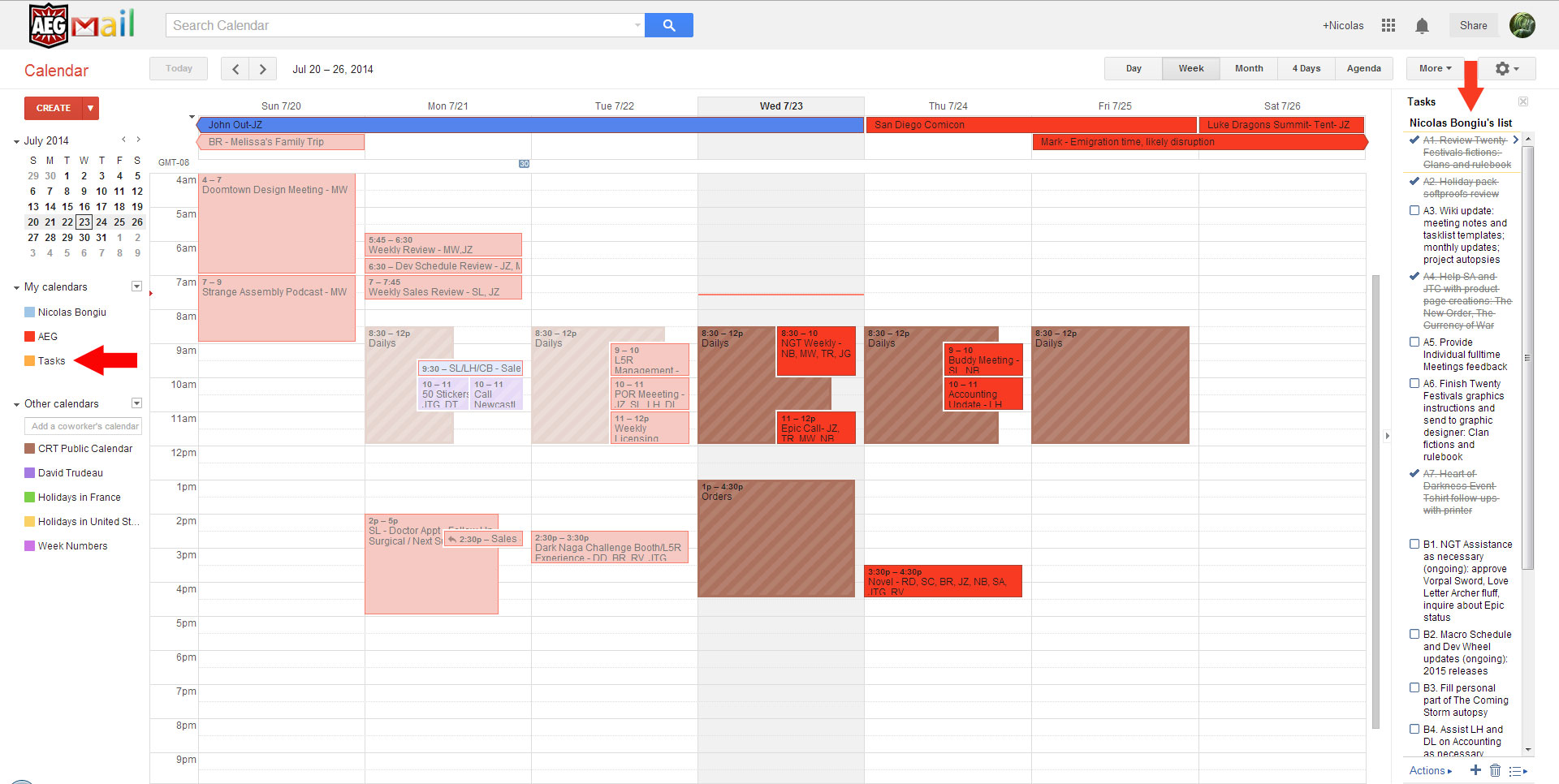Open the user profile avatar
The width and height of the screenshot is (1559, 784).
[1522, 25]
